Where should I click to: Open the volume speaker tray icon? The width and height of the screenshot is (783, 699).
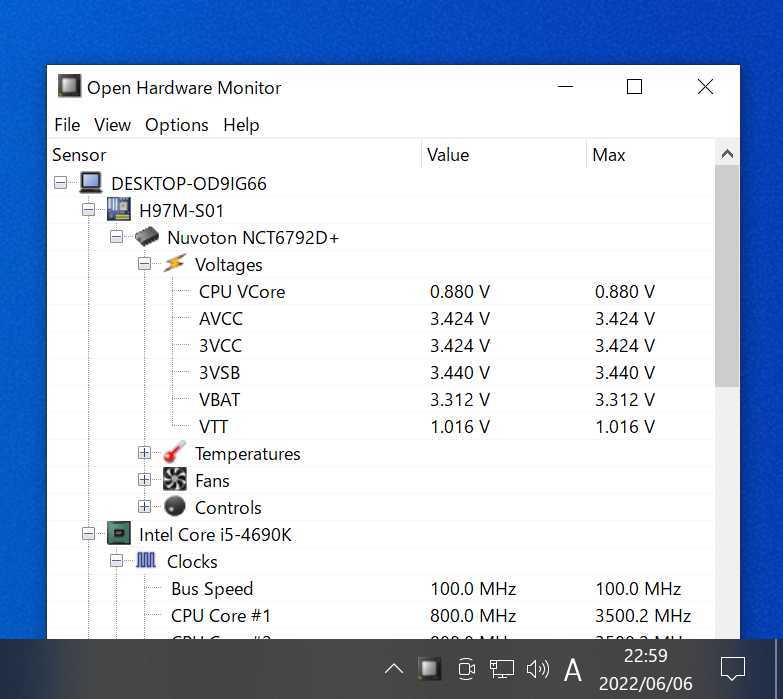point(538,669)
